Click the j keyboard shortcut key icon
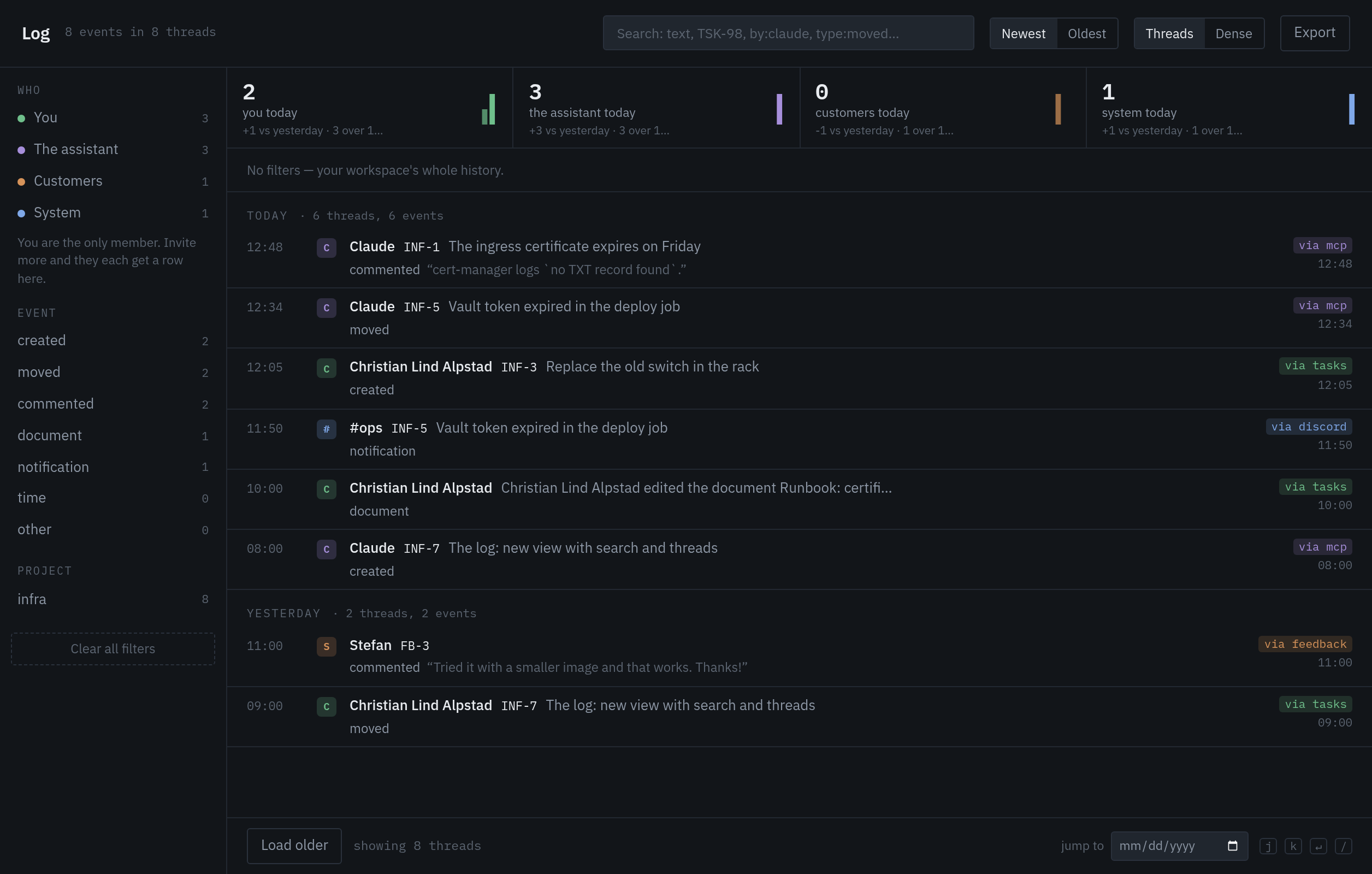 [x=1268, y=846]
